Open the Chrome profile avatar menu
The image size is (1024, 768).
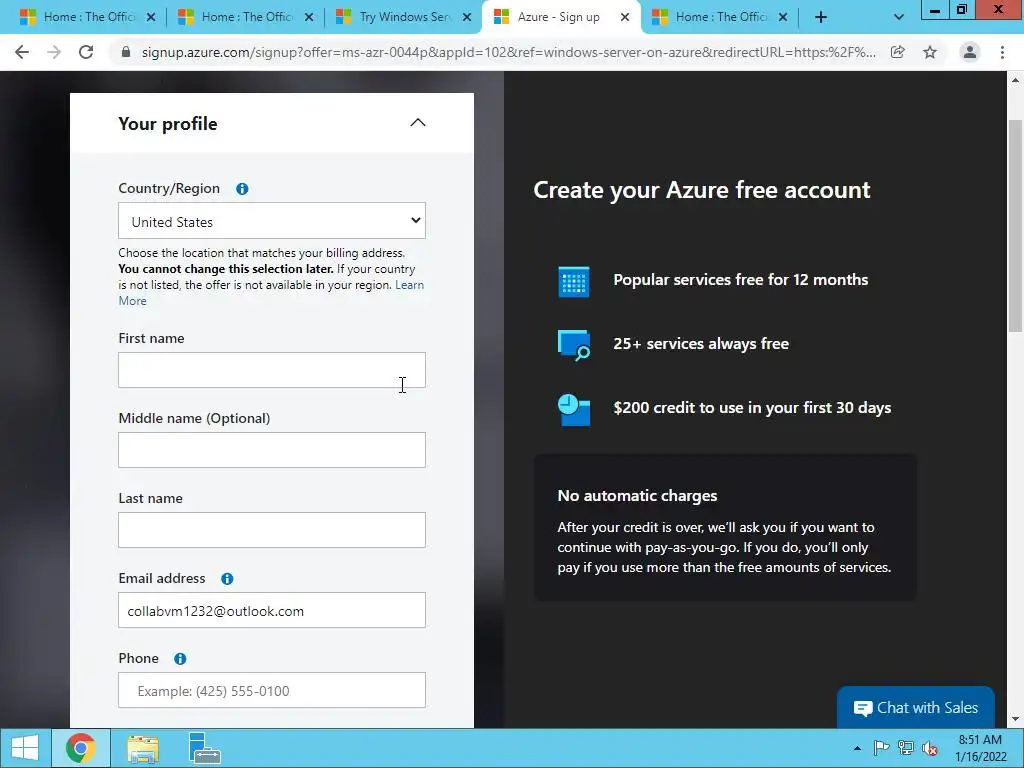pos(970,52)
